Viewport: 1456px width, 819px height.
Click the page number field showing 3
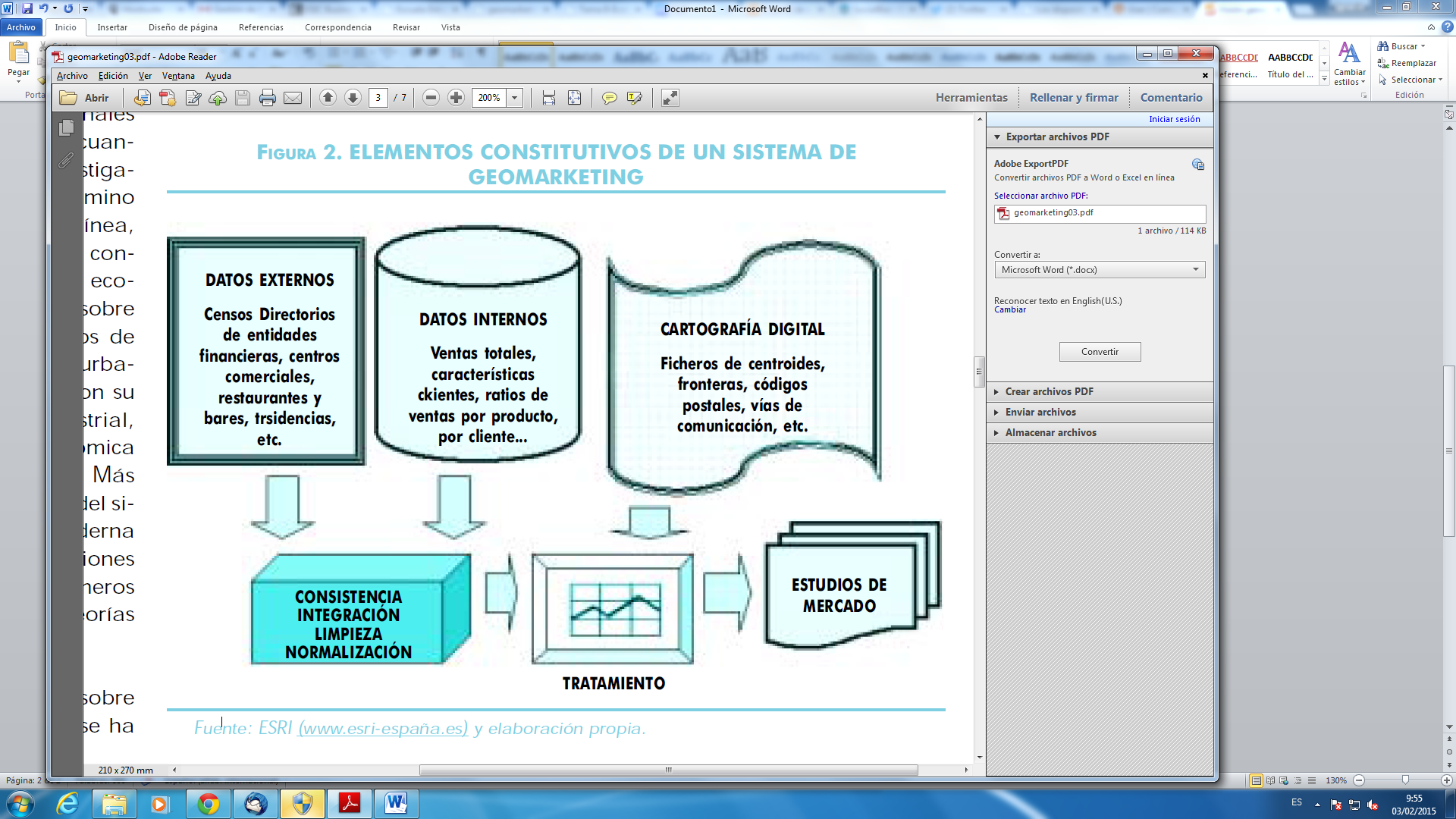[378, 98]
